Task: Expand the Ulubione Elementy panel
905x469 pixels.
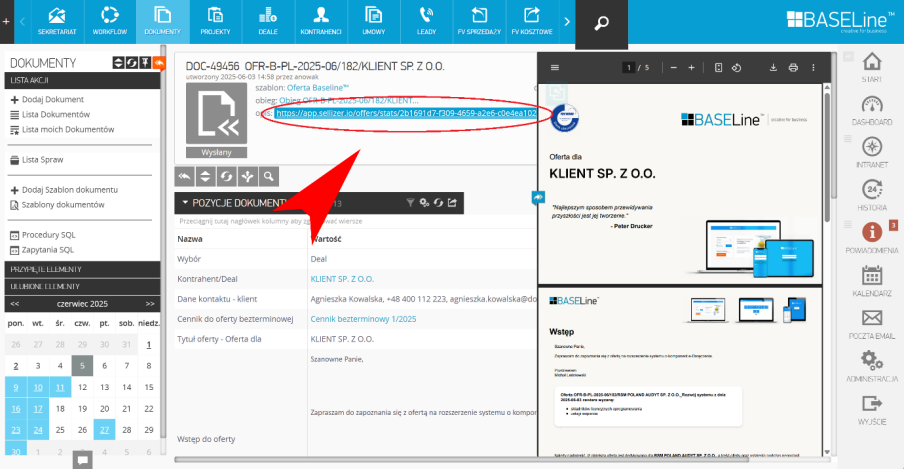Action: 80,285
